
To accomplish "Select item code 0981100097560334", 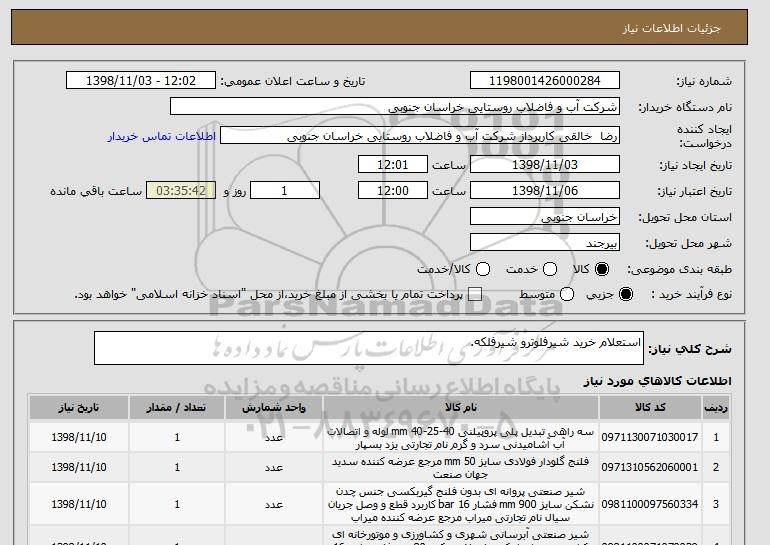I will [x=650, y=504].
